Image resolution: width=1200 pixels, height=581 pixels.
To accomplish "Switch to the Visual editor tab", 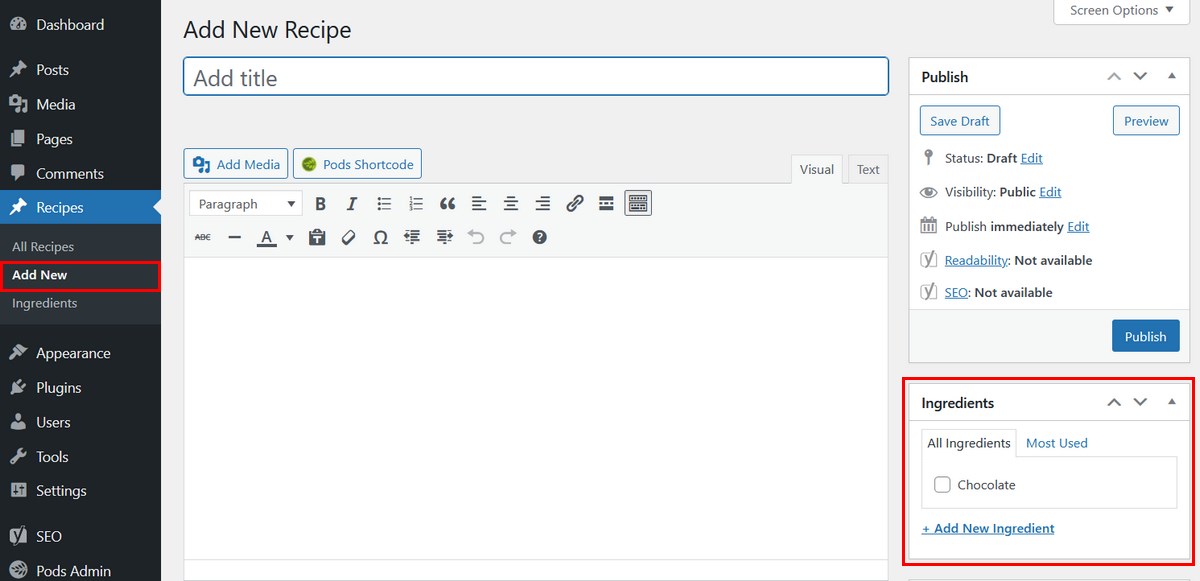I will (x=816, y=169).
